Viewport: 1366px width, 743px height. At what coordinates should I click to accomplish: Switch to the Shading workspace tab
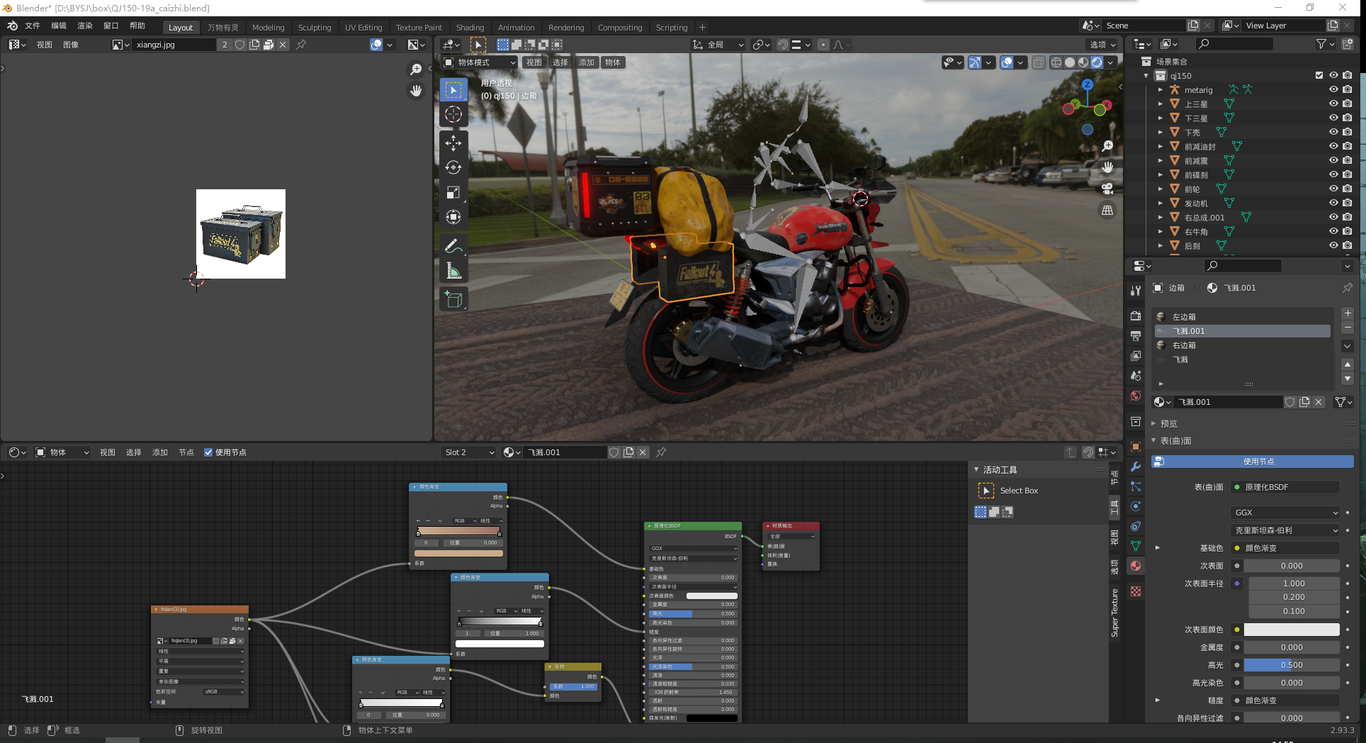point(470,27)
